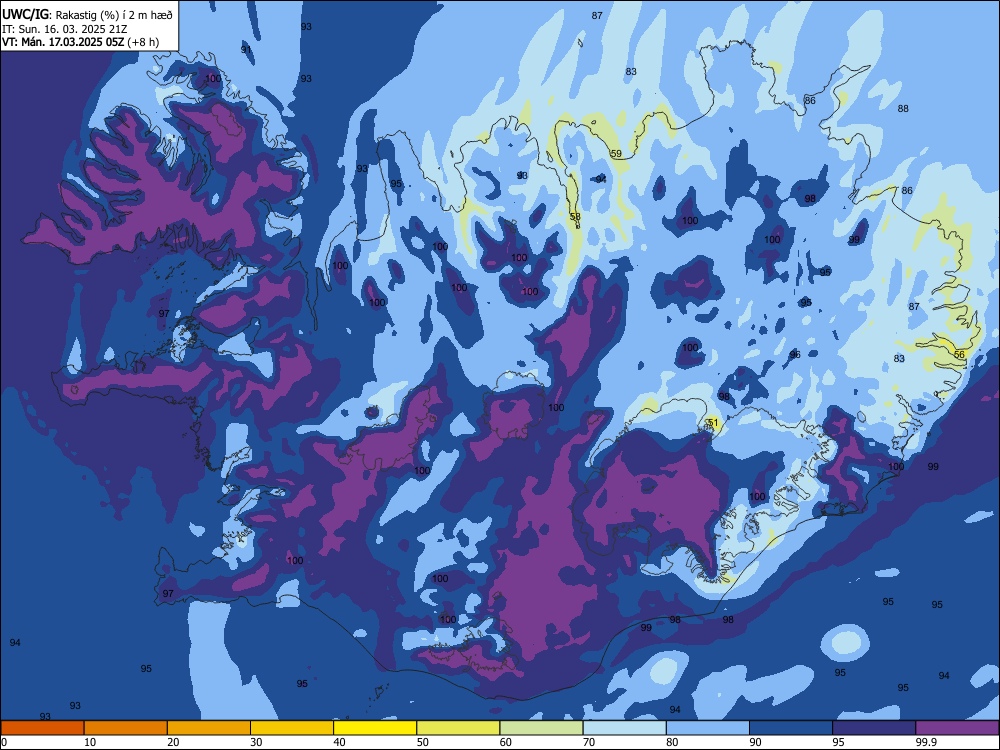Select the 20–30 legend color segment
This screenshot has height=750, width=1000.
[x=209, y=728]
